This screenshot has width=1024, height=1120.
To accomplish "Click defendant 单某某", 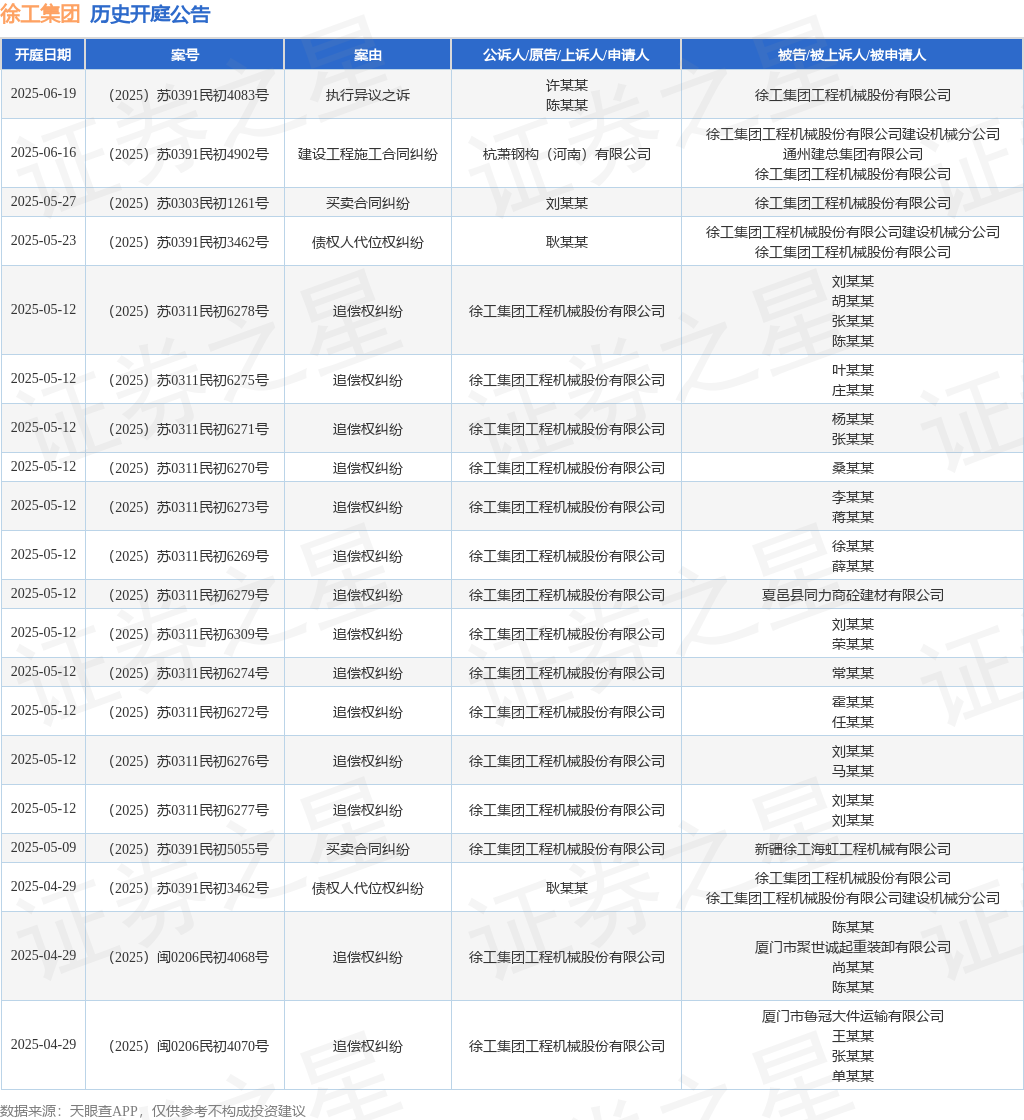I will click(x=853, y=1076).
